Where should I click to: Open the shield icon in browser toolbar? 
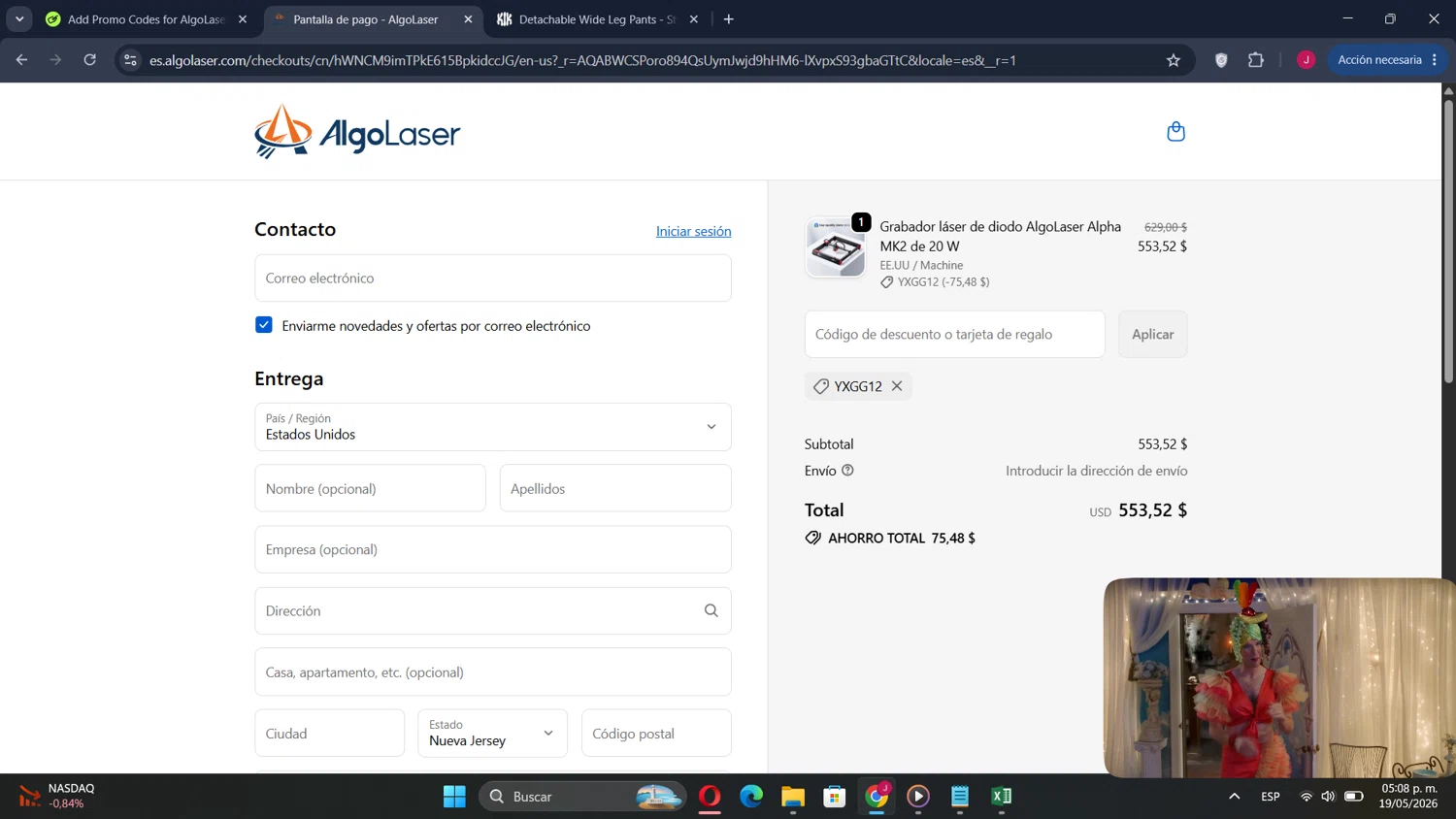(x=1221, y=60)
